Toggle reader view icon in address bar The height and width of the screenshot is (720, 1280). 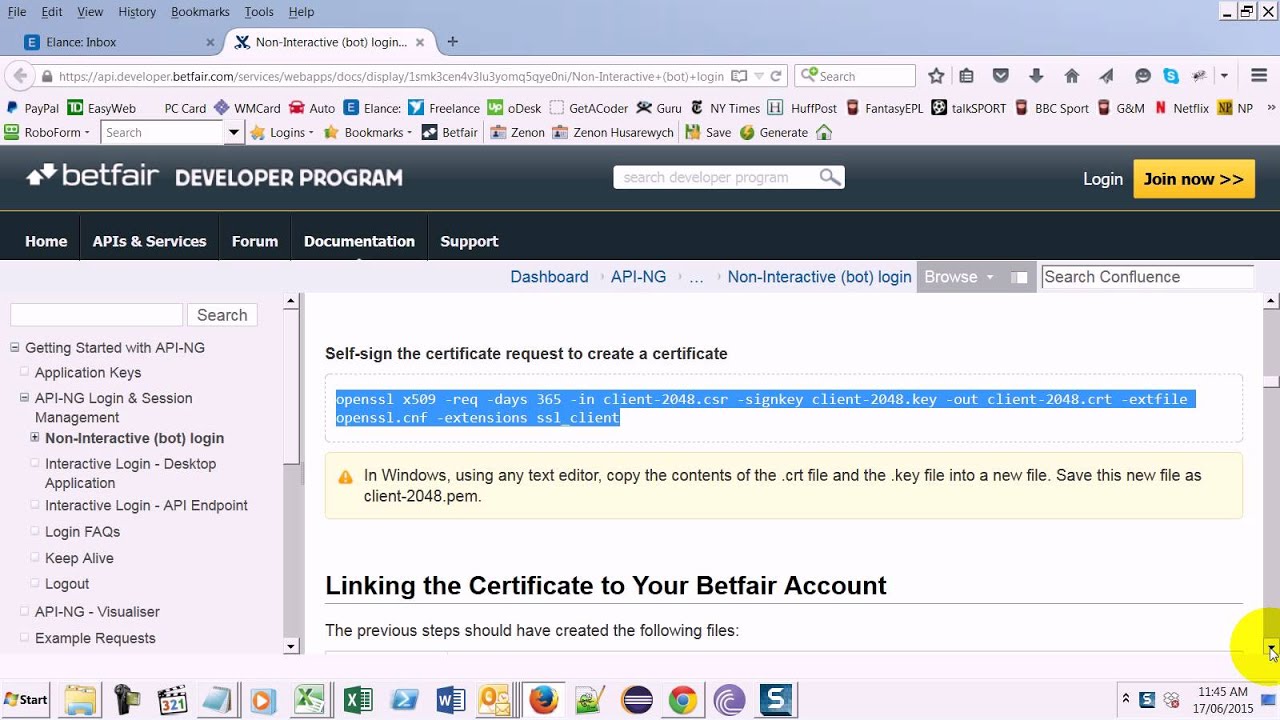point(739,76)
